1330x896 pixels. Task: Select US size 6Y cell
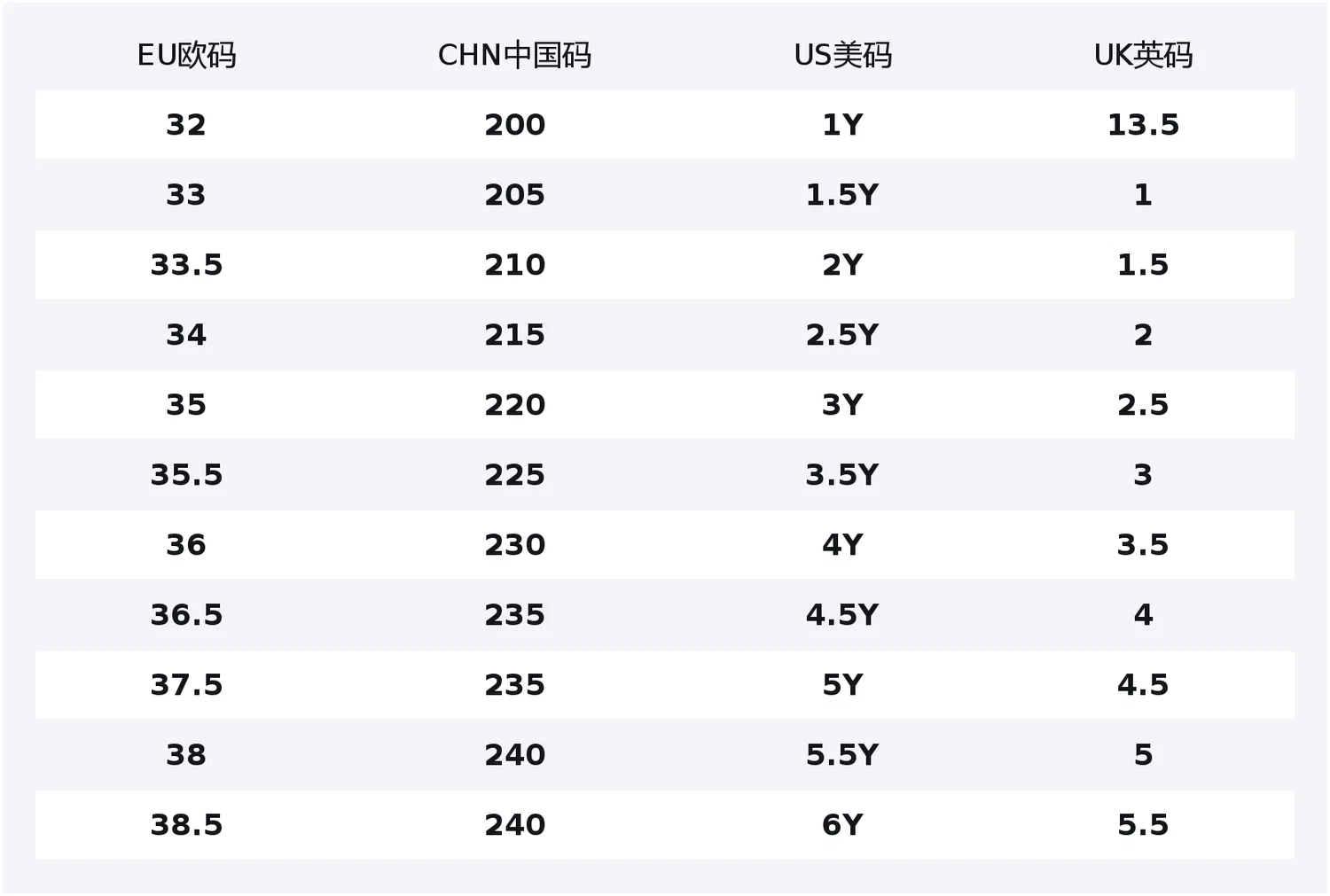point(842,825)
